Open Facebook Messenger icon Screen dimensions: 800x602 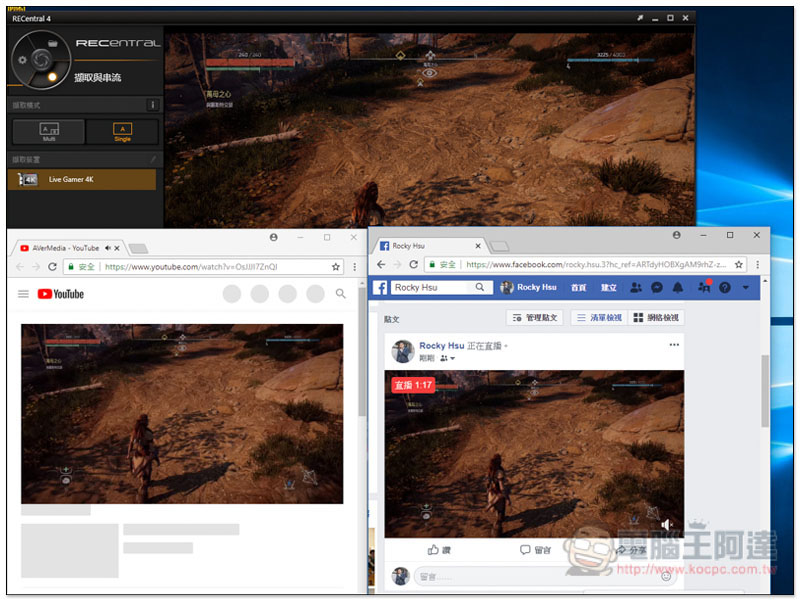click(657, 288)
